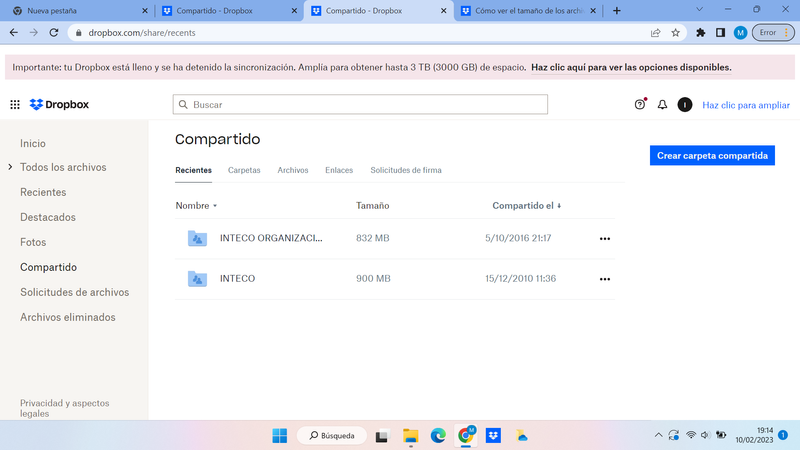The image size is (800, 450).
Task: Open File Explorer from the taskbar
Action: [411, 436]
